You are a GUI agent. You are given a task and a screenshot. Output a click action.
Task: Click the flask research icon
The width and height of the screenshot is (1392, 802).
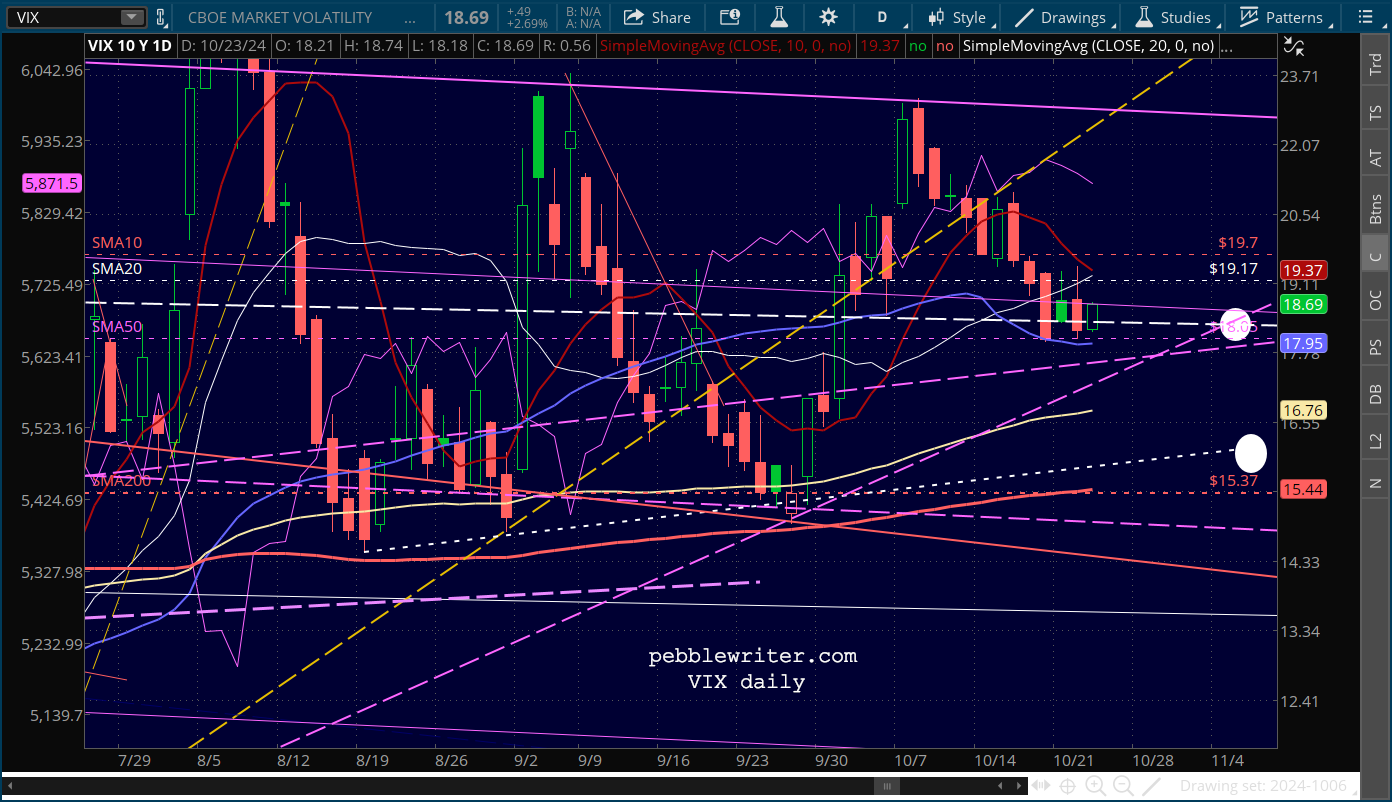pos(778,17)
